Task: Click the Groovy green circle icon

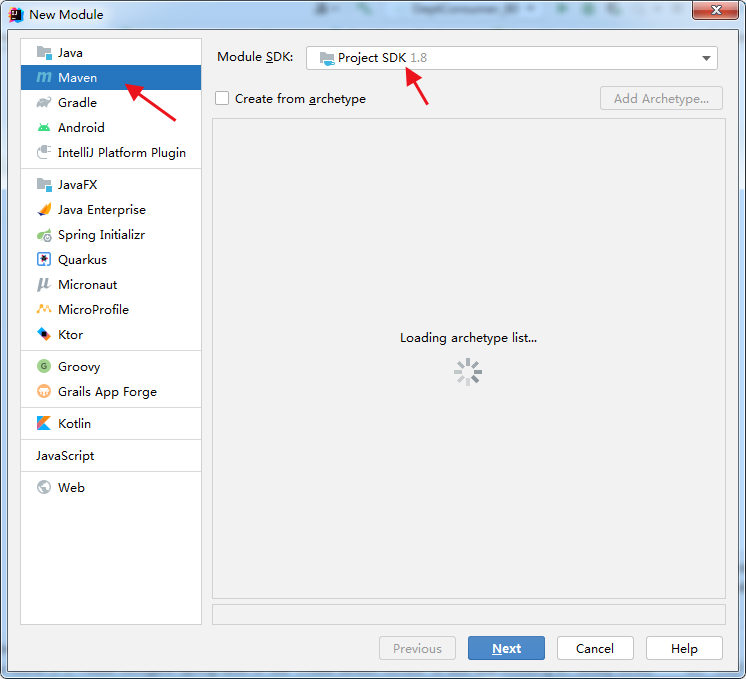Action: (44, 366)
